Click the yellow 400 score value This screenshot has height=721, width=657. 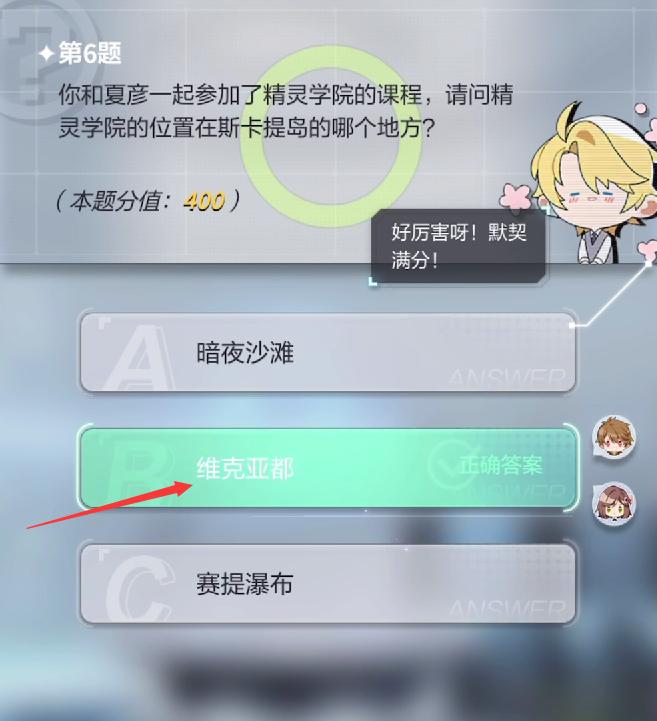204,201
